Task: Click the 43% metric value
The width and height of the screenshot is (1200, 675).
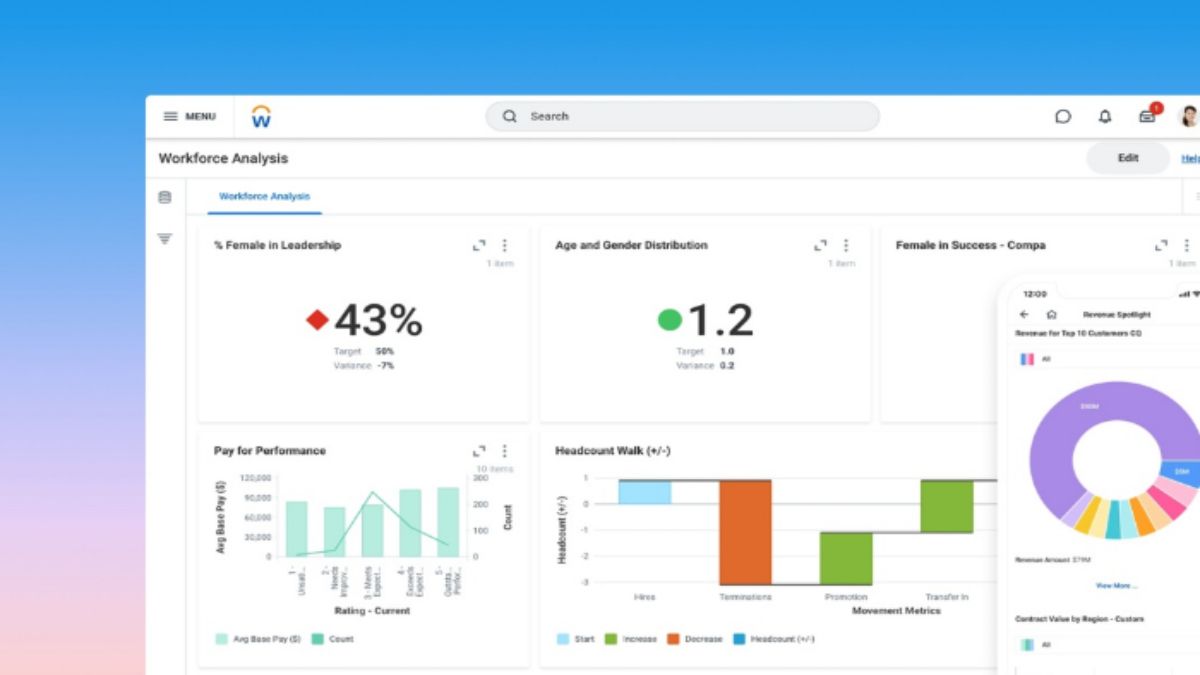Action: (378, 320)
